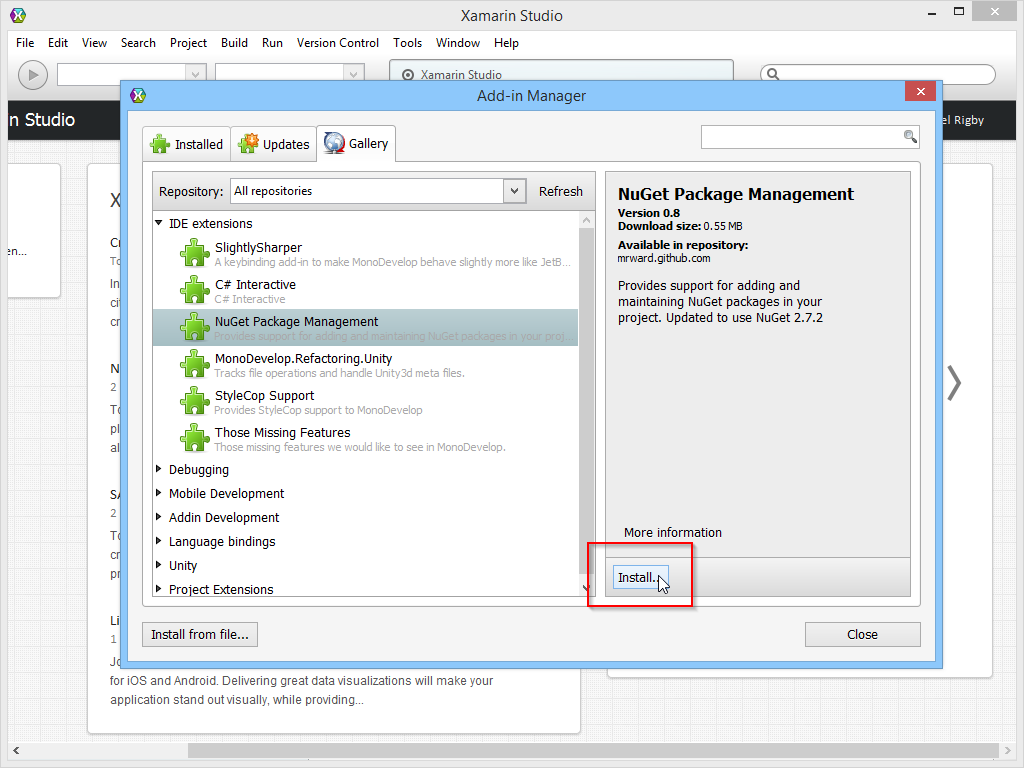
Task: Click the mrward.github.com repository text
Action: click(x=664, y=259)
